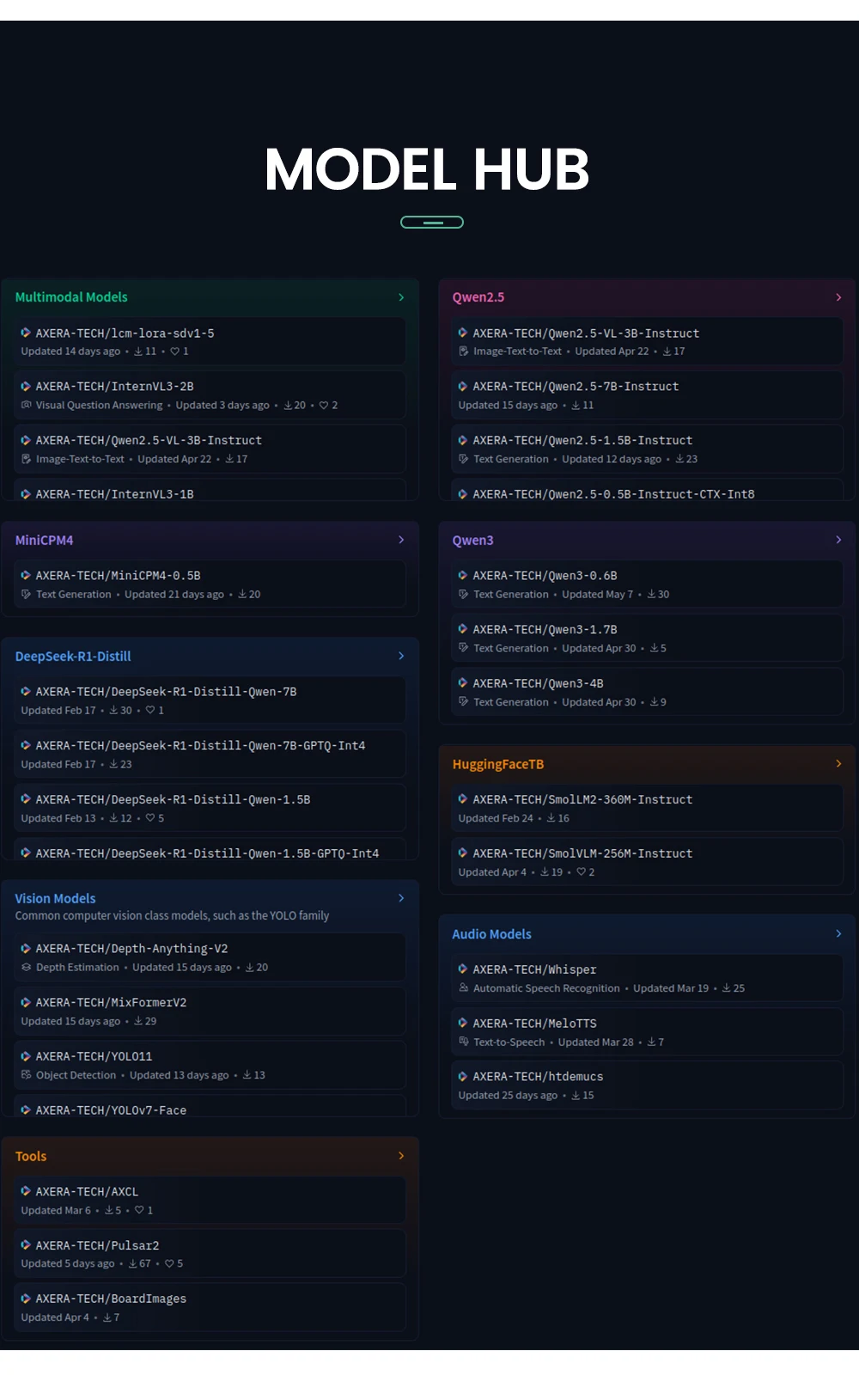Open the Qwen3 category heading
Viewport: 859px width, 1400px height.
[472, 541]
